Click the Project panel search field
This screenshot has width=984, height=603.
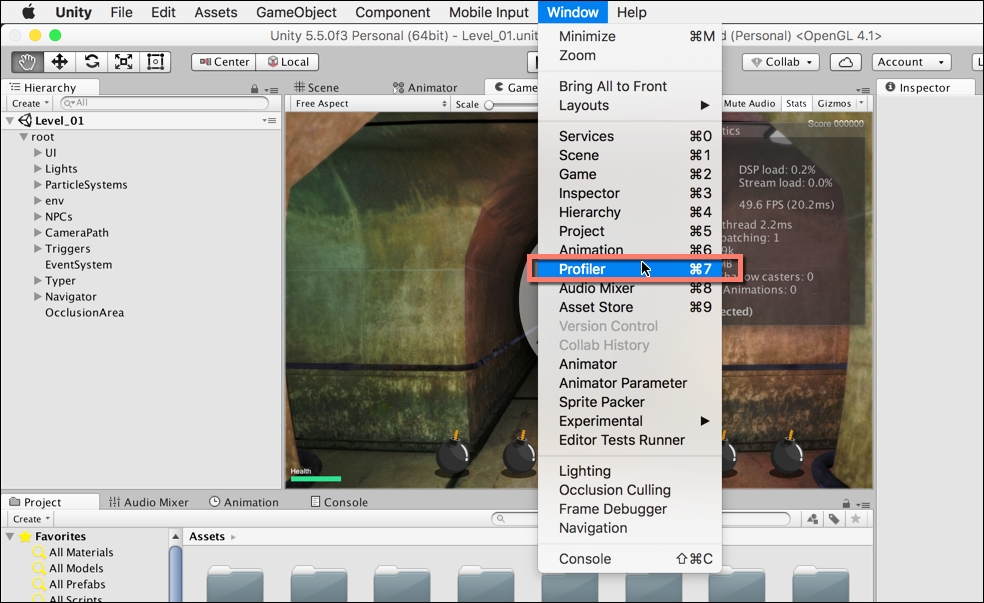(641, 519)
